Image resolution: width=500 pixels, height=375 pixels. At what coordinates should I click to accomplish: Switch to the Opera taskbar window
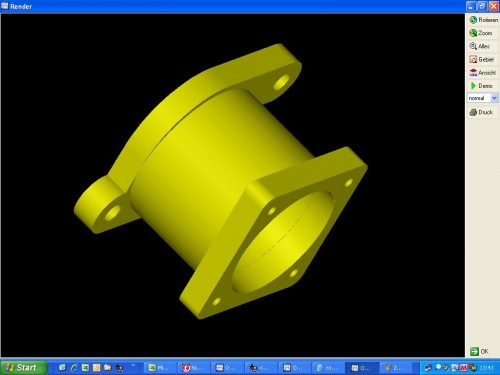[193, 368]
